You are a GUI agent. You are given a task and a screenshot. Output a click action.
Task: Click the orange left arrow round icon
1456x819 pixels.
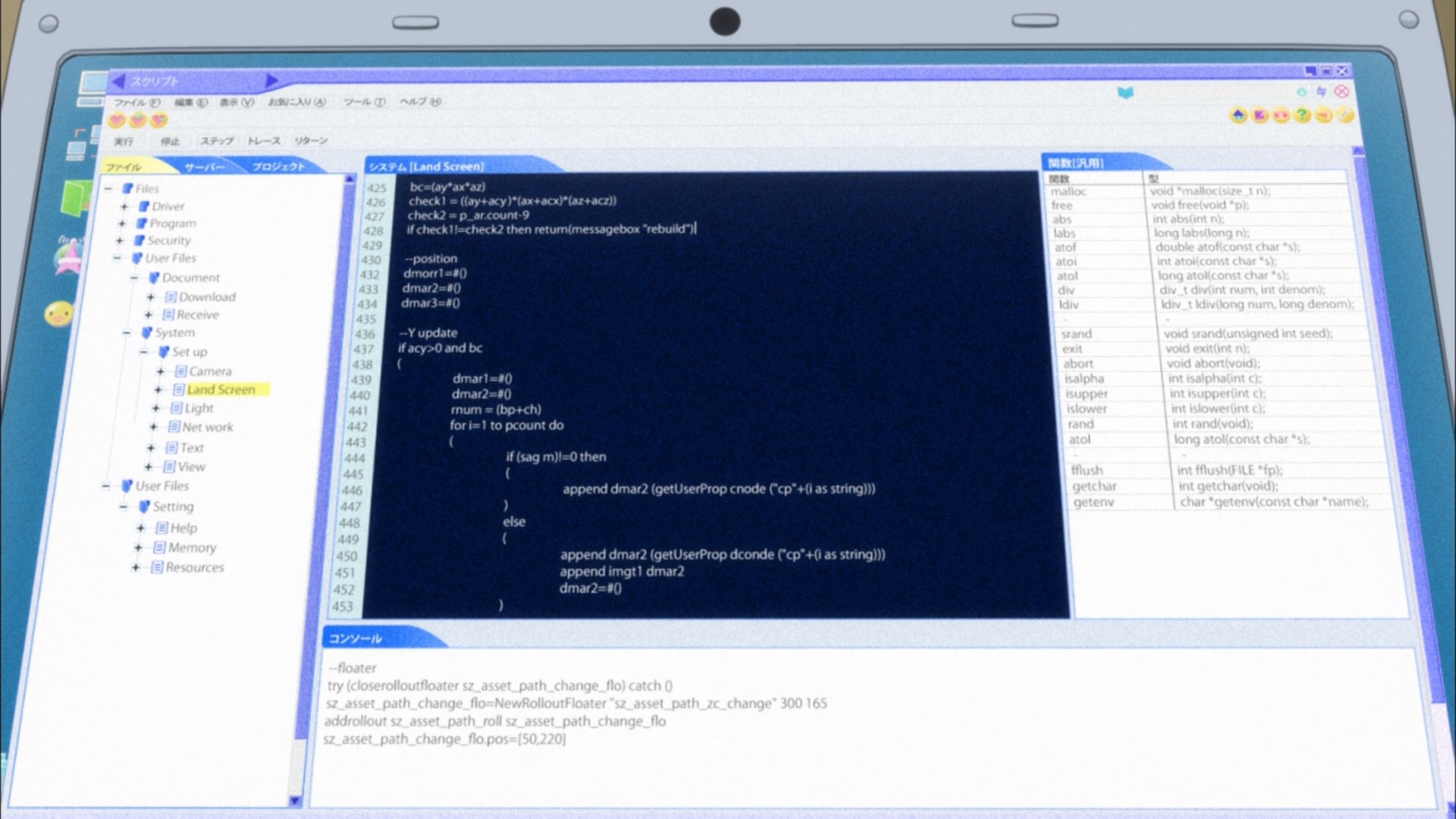1323,115
